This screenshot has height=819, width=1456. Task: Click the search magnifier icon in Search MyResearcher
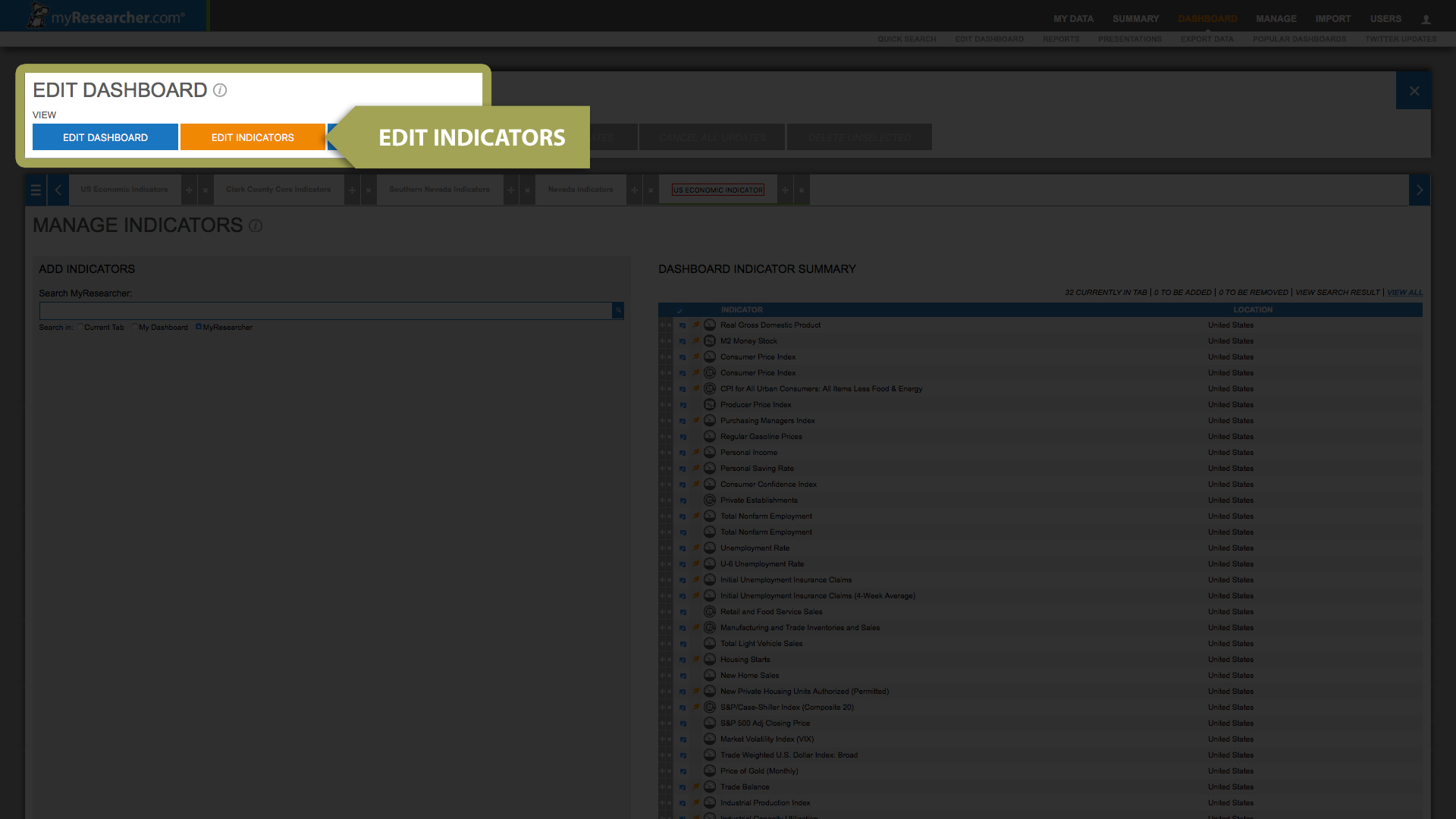click(618, 310)
